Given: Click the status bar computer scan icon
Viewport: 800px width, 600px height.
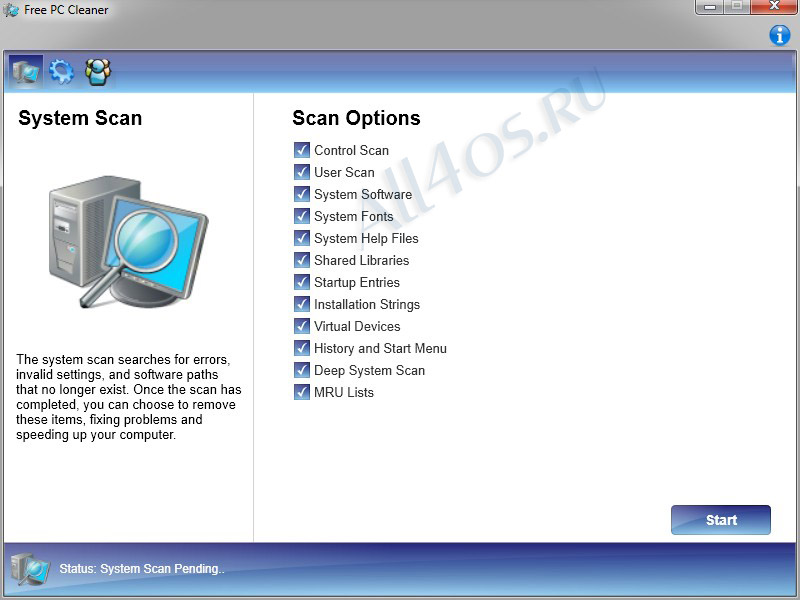Looking at the screenshot, I should [30, 568].
